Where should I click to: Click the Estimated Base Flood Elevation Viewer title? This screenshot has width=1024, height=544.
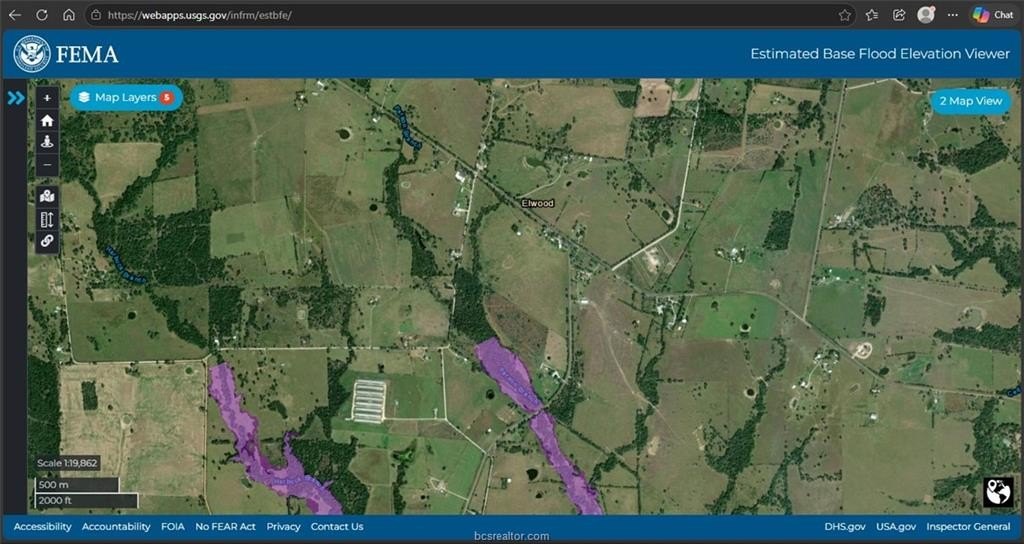(x=880, y=54)
